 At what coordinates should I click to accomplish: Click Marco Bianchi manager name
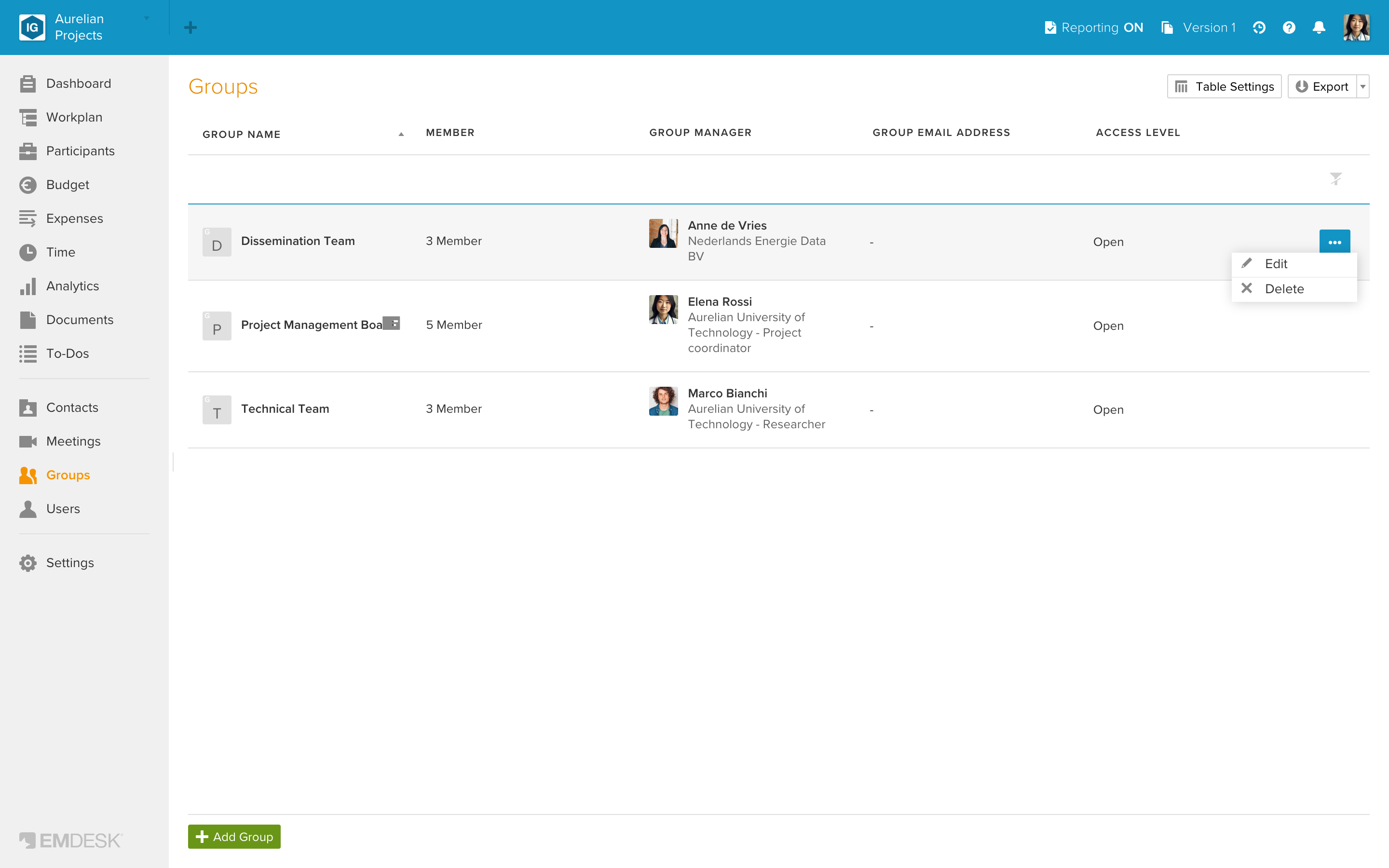[x=727, y=393]
